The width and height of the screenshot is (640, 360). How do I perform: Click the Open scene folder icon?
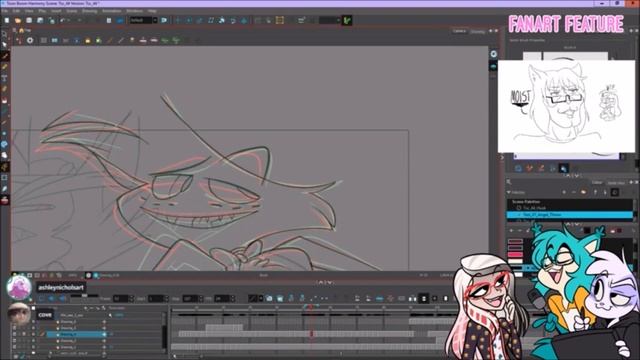[x=18, y=20]
